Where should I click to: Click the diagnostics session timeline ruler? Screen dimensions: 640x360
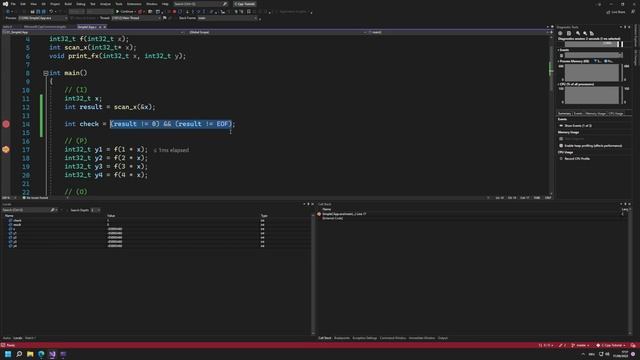pyautogui.click(x=594, y=44)
